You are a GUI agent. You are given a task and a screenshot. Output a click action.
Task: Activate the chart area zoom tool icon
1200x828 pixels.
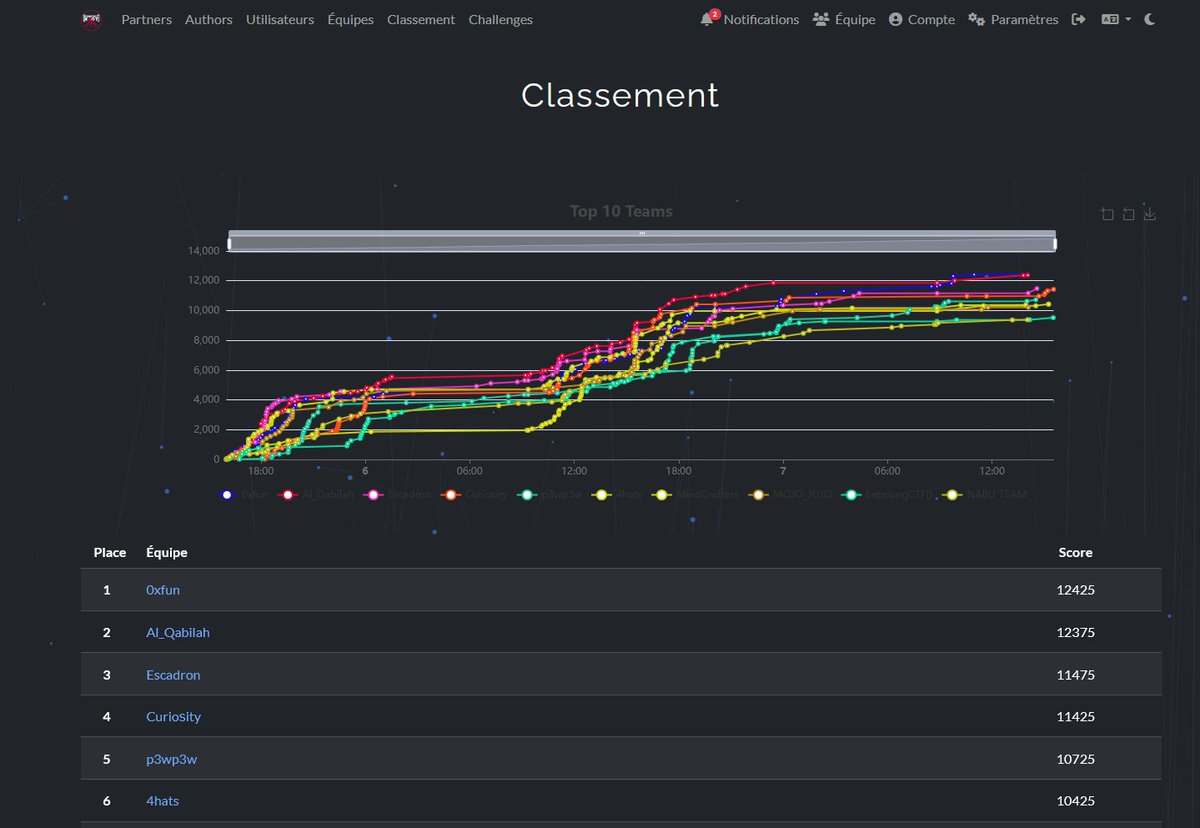coord(1107,214)
